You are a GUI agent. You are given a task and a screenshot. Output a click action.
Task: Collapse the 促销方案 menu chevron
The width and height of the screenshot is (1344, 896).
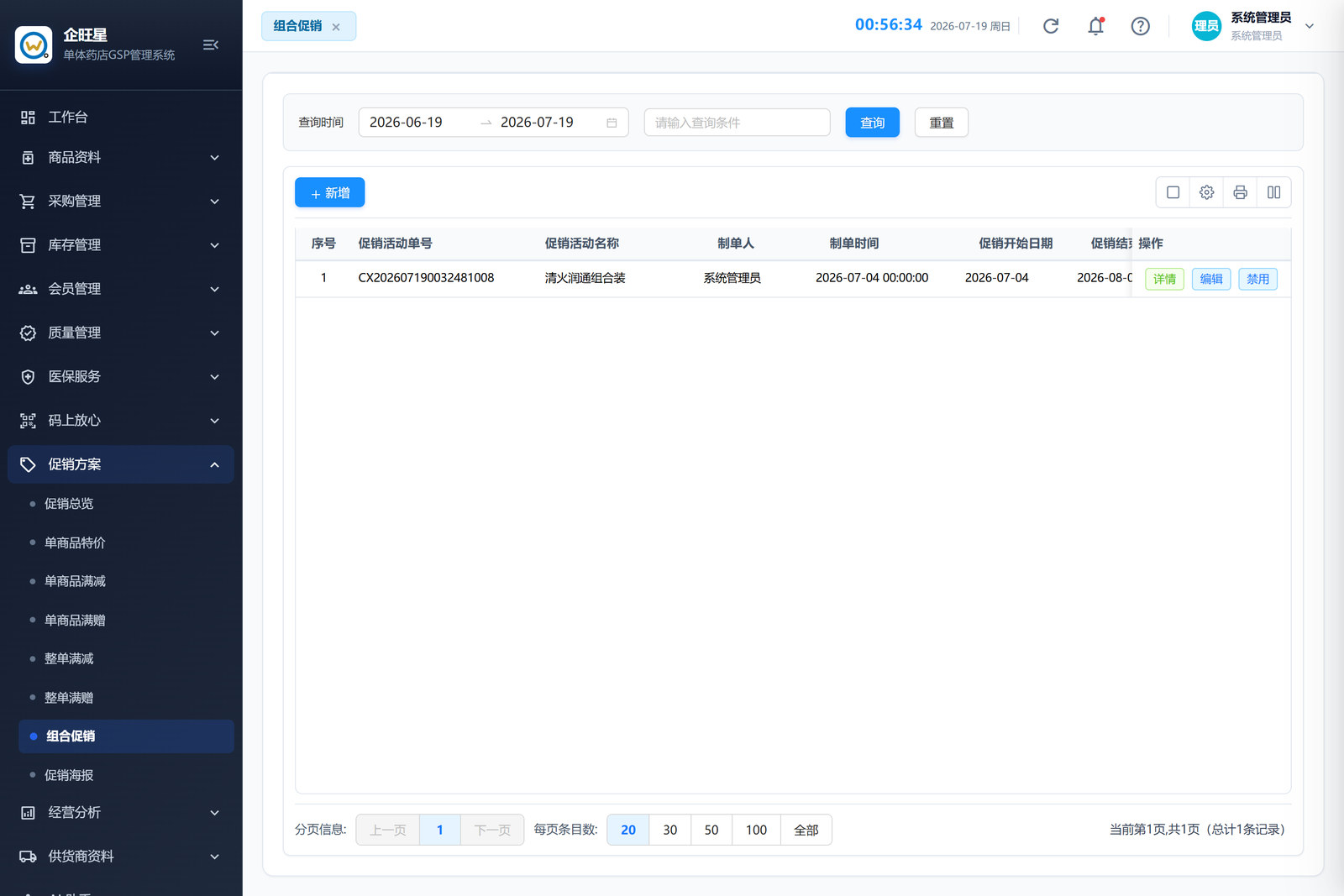[215, 464]
